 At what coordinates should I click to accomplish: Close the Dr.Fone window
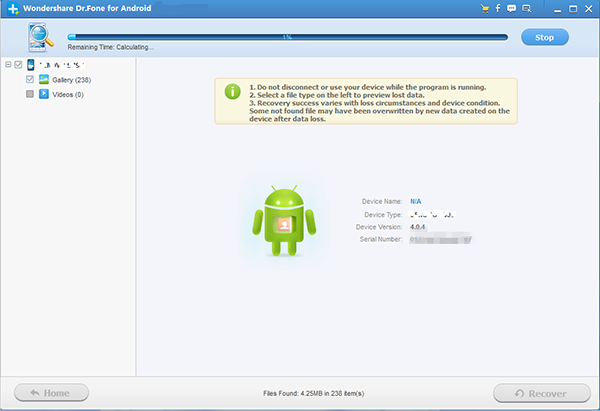coord(589,8)
